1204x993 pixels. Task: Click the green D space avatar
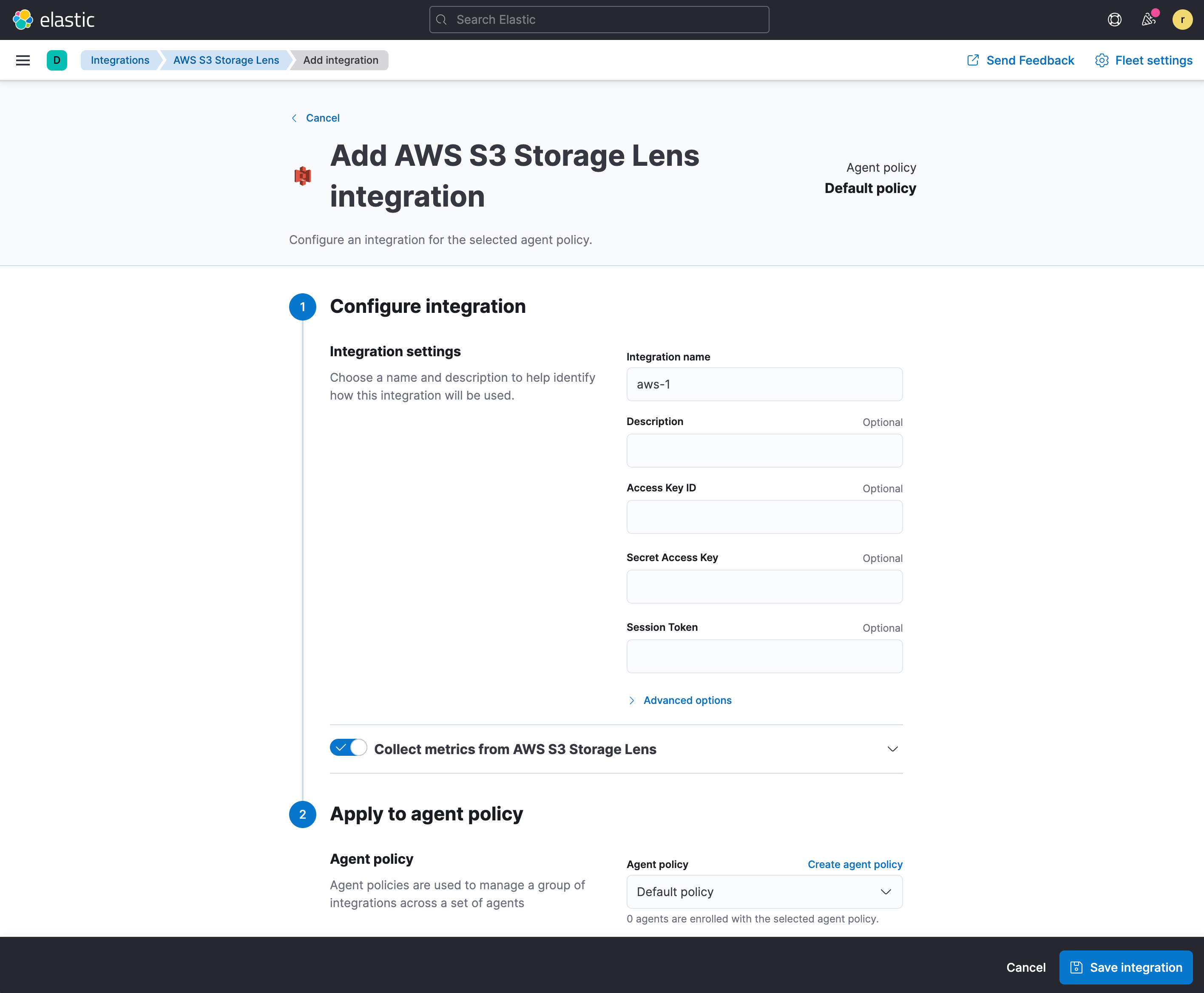pos(57,60)
